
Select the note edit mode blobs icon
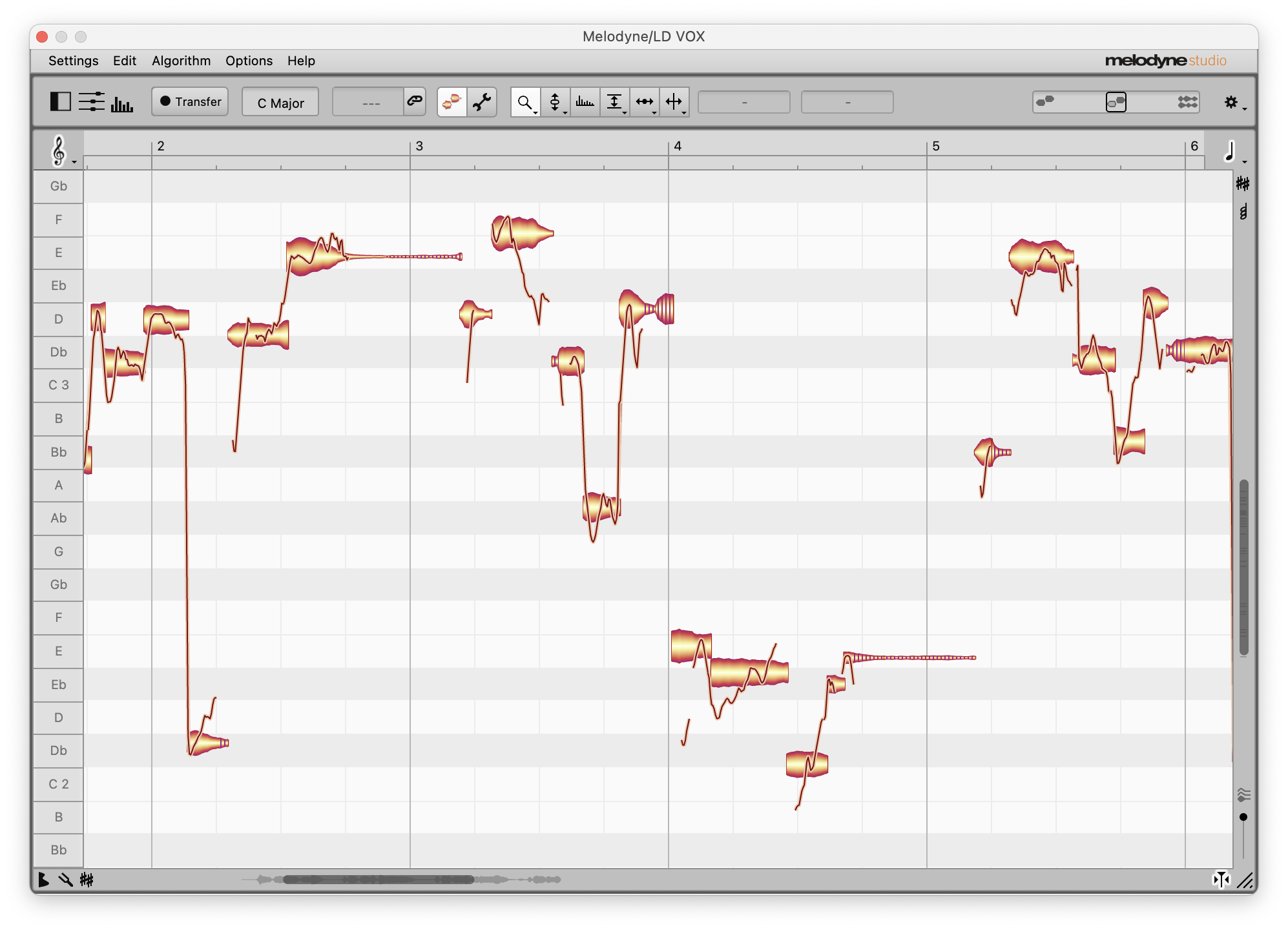(452, 102)
